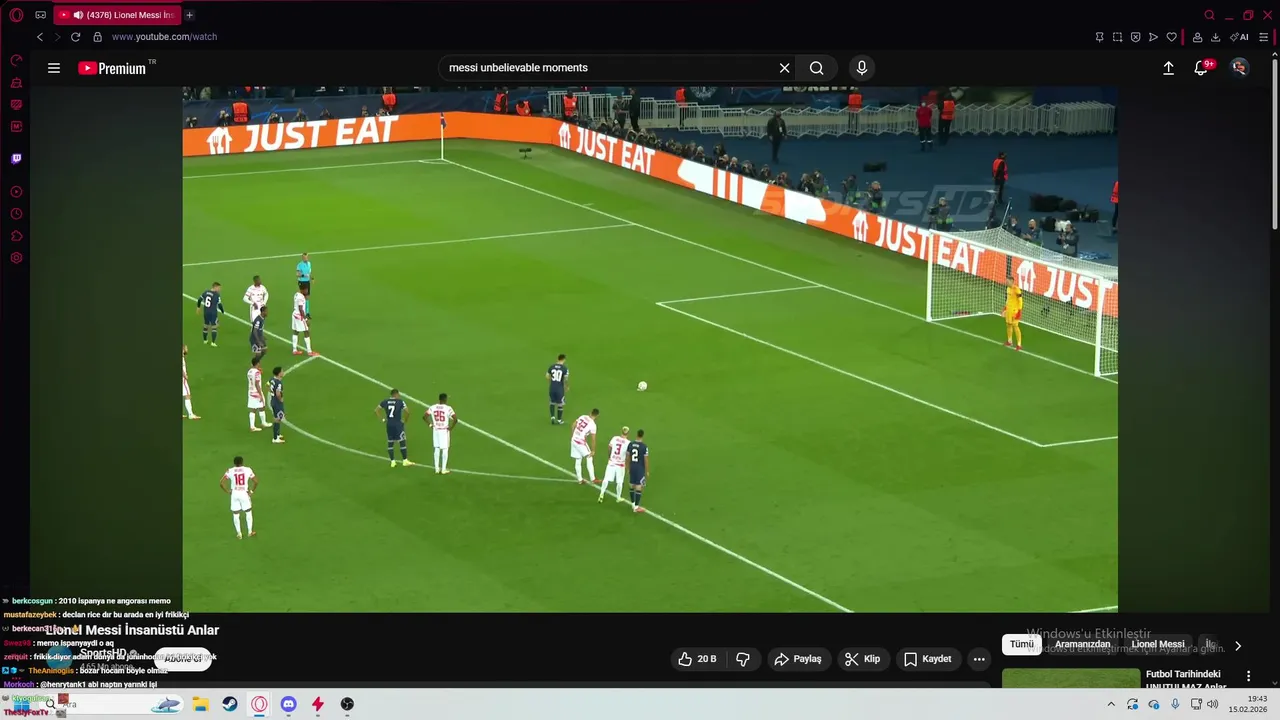Take a snapshot with capture icon
The height and width of the screenshot is (720, 1280).
coord(1117,37)
